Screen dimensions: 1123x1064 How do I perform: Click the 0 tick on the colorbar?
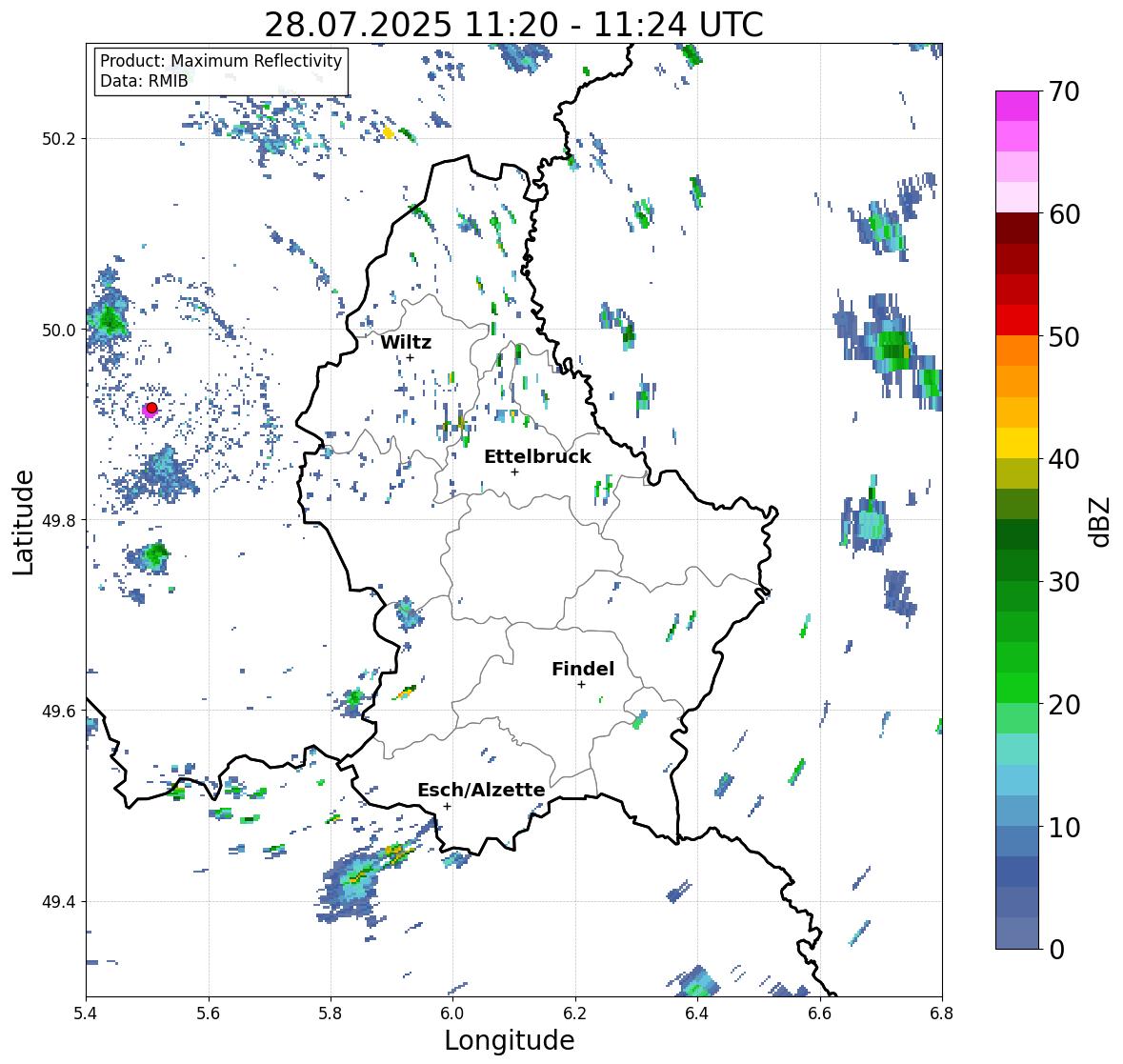1056,950
